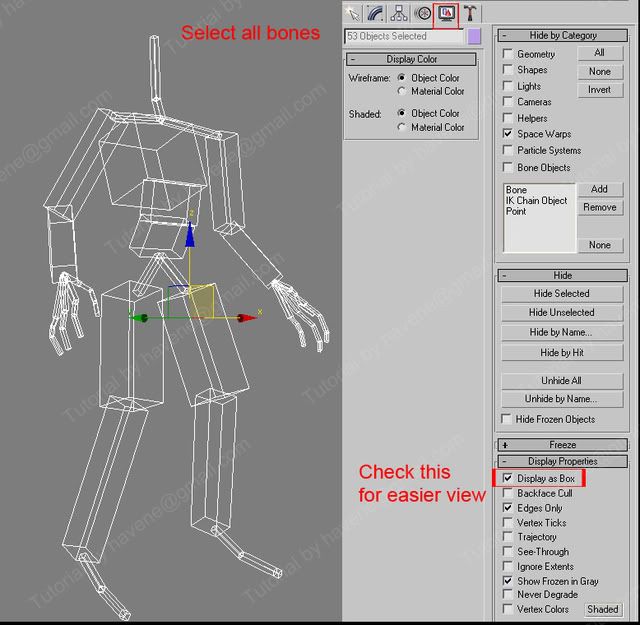Select the Display panel monitor icon

pos(446,13)
